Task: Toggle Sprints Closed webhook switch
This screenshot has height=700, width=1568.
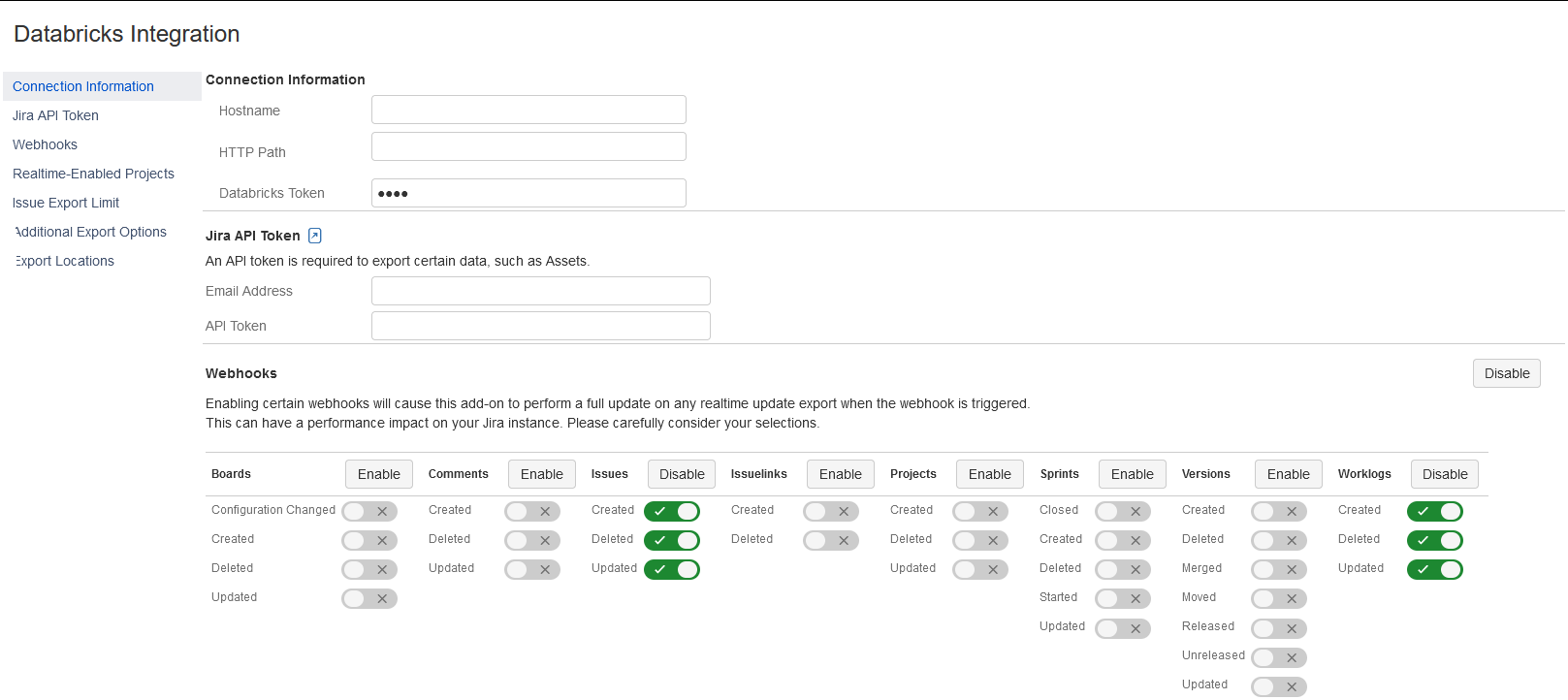Action: (1123, 511)
